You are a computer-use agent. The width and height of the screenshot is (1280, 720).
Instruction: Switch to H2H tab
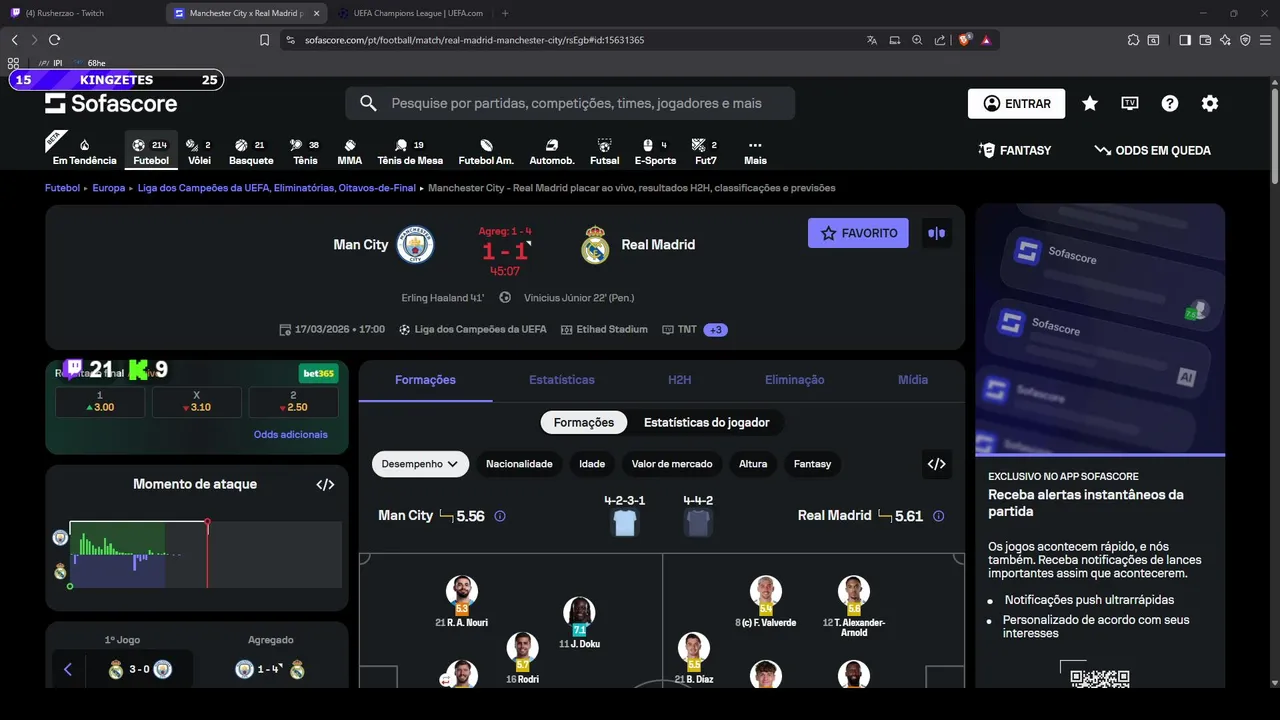(x=680, y=380)
